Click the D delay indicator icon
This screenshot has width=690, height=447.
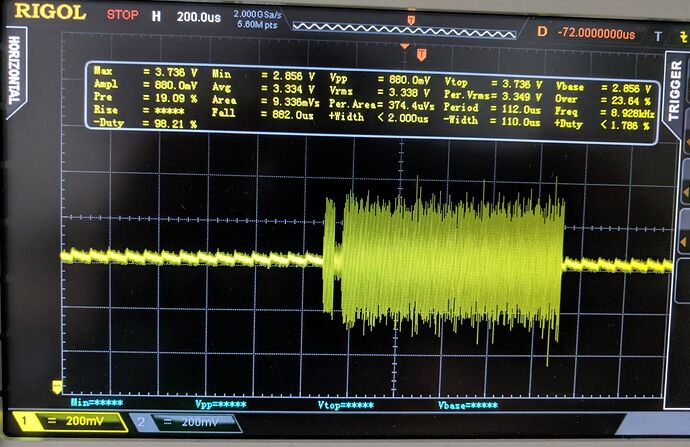(x=542, y=31)
